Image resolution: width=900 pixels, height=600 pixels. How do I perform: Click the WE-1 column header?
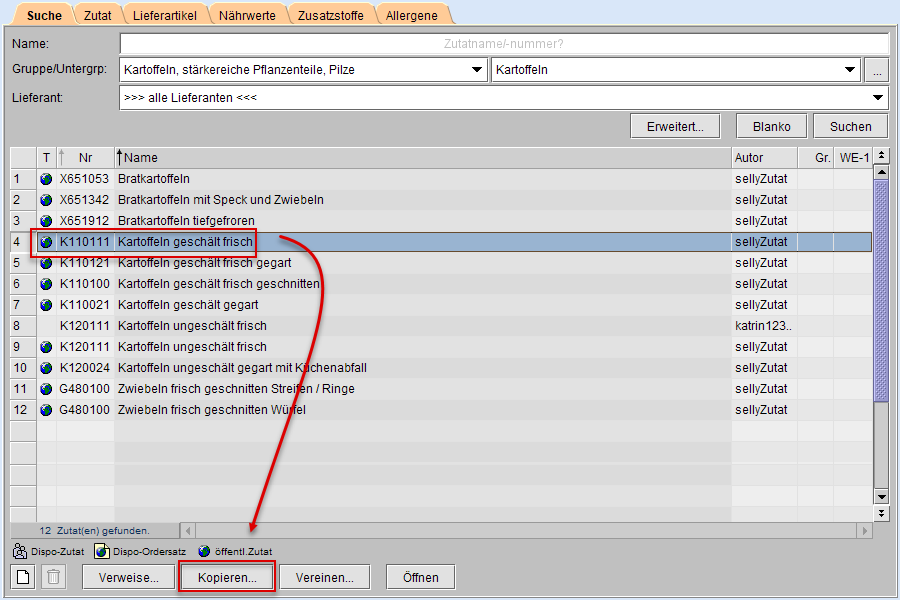pyautogui.click(x=854, y=157)
